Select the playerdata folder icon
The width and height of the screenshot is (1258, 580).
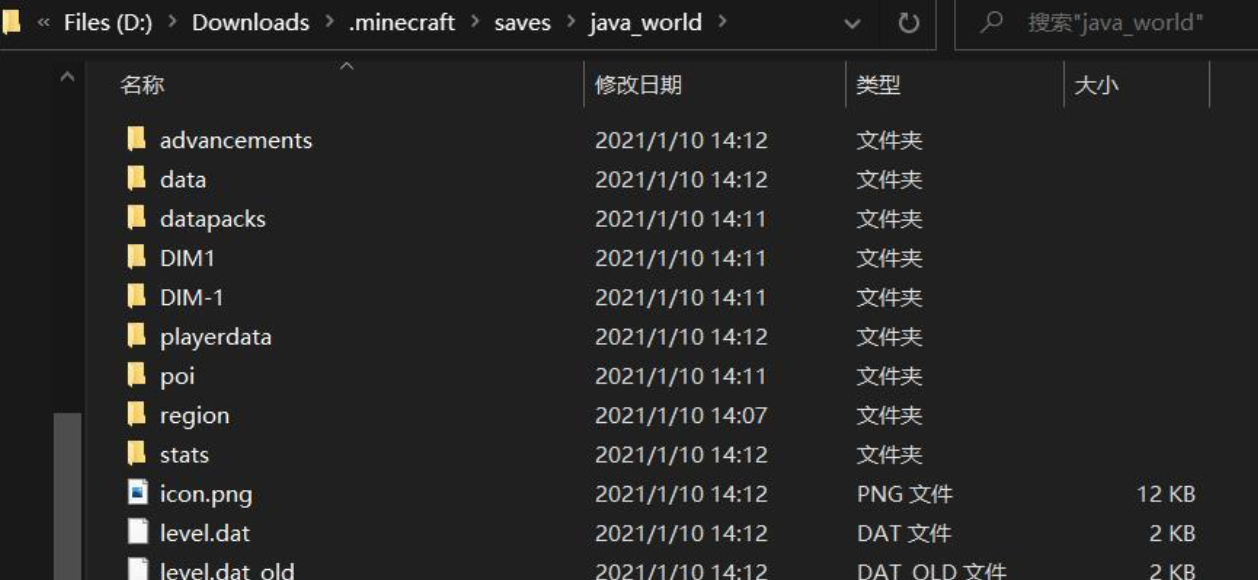(137, 336)
